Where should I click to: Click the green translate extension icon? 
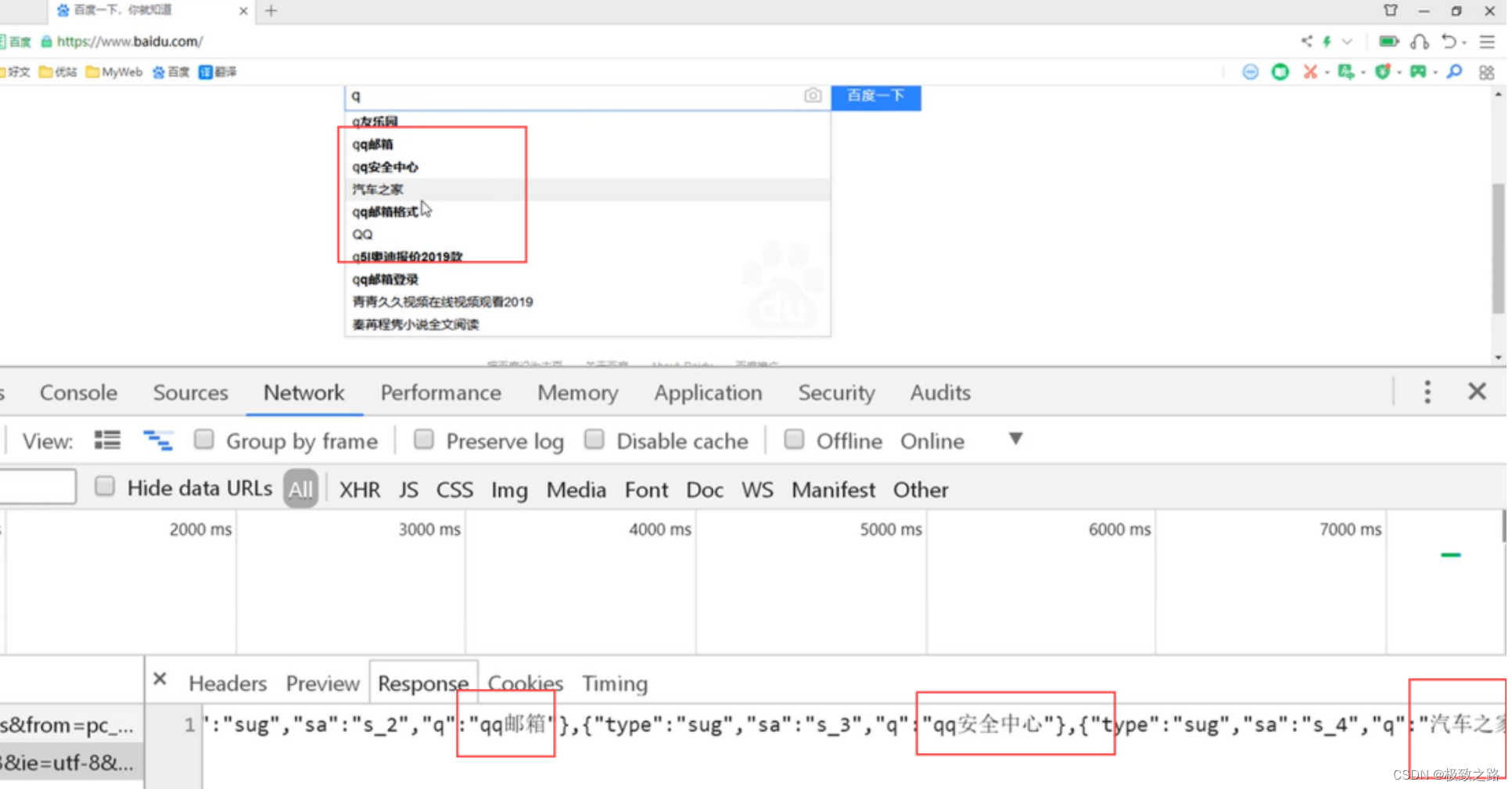coord(1345,72)
